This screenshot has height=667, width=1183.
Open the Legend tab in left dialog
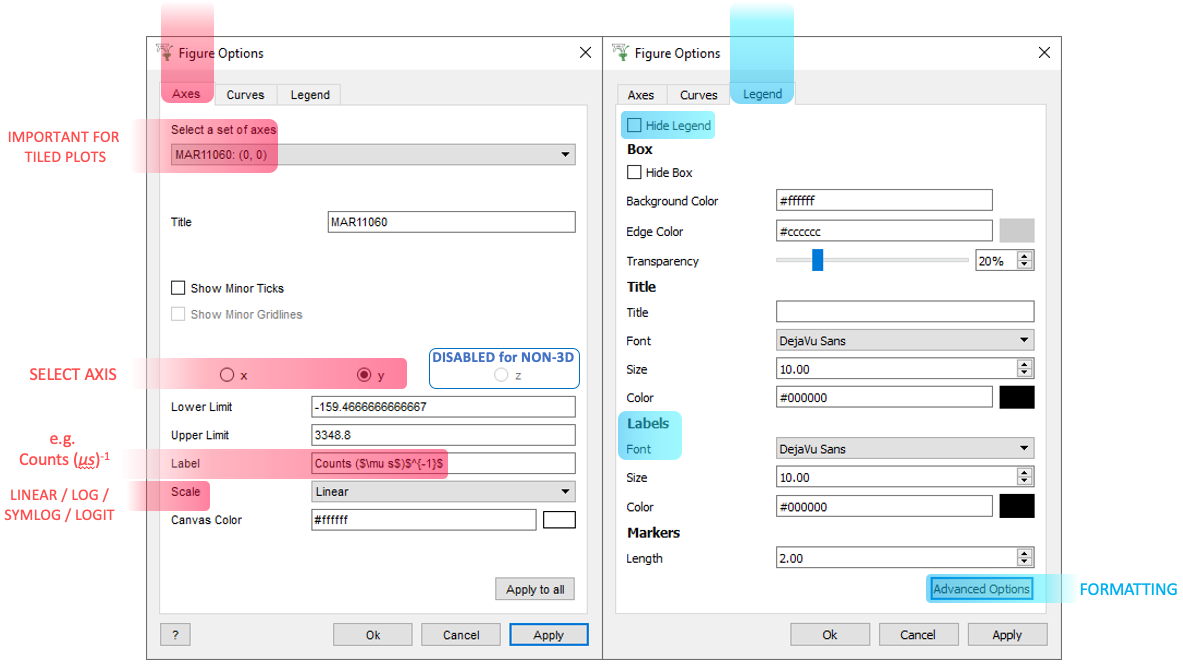[310, 95]
